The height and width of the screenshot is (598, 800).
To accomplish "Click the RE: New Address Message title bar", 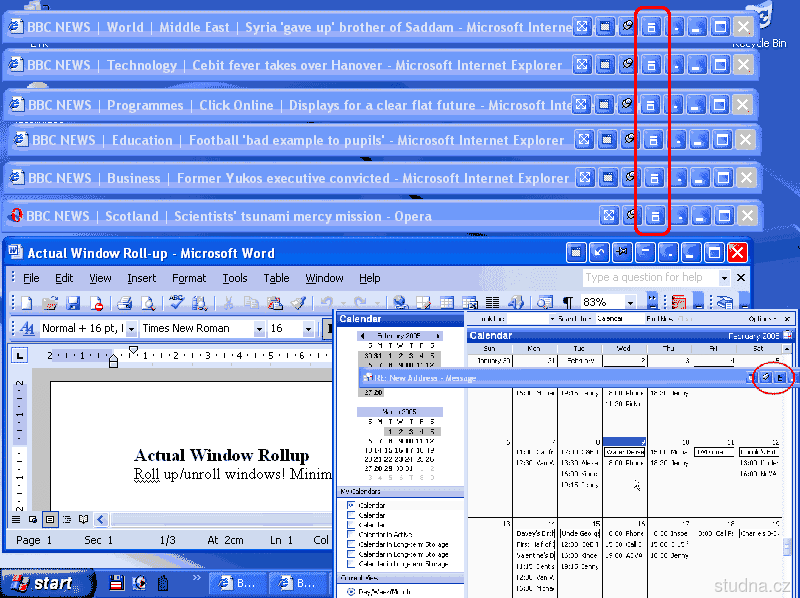I will coord(554,378).
